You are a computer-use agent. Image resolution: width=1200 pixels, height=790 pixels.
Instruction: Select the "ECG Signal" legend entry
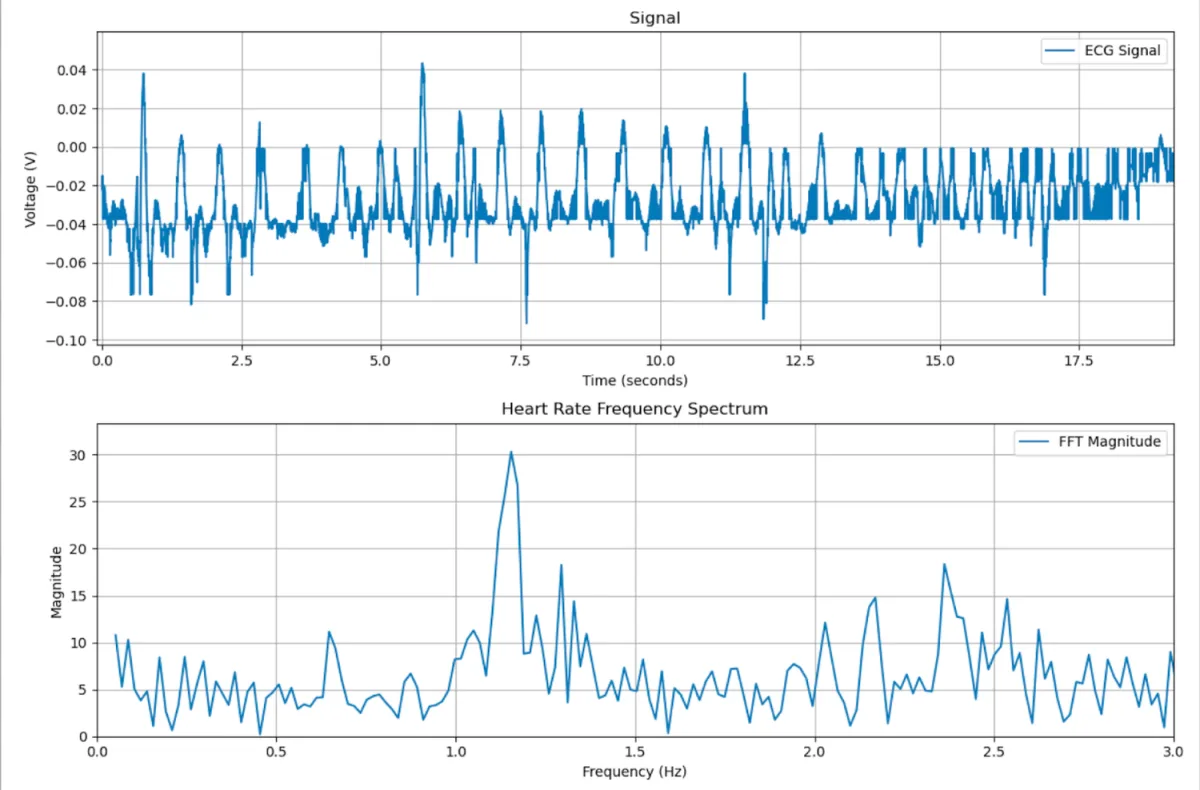coord(1104,52)
